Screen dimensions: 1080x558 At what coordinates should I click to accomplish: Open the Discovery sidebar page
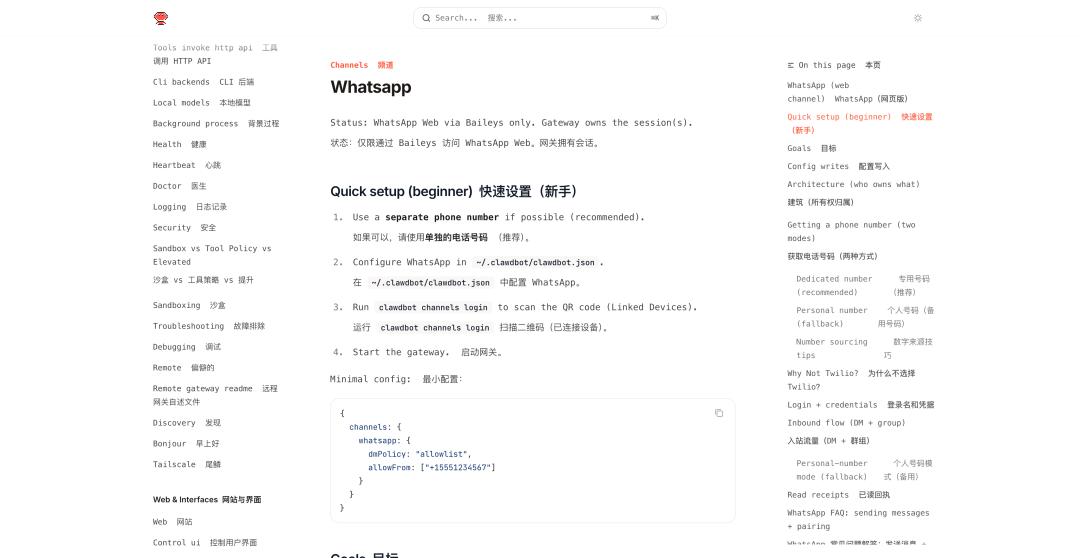tap(187, 422)
